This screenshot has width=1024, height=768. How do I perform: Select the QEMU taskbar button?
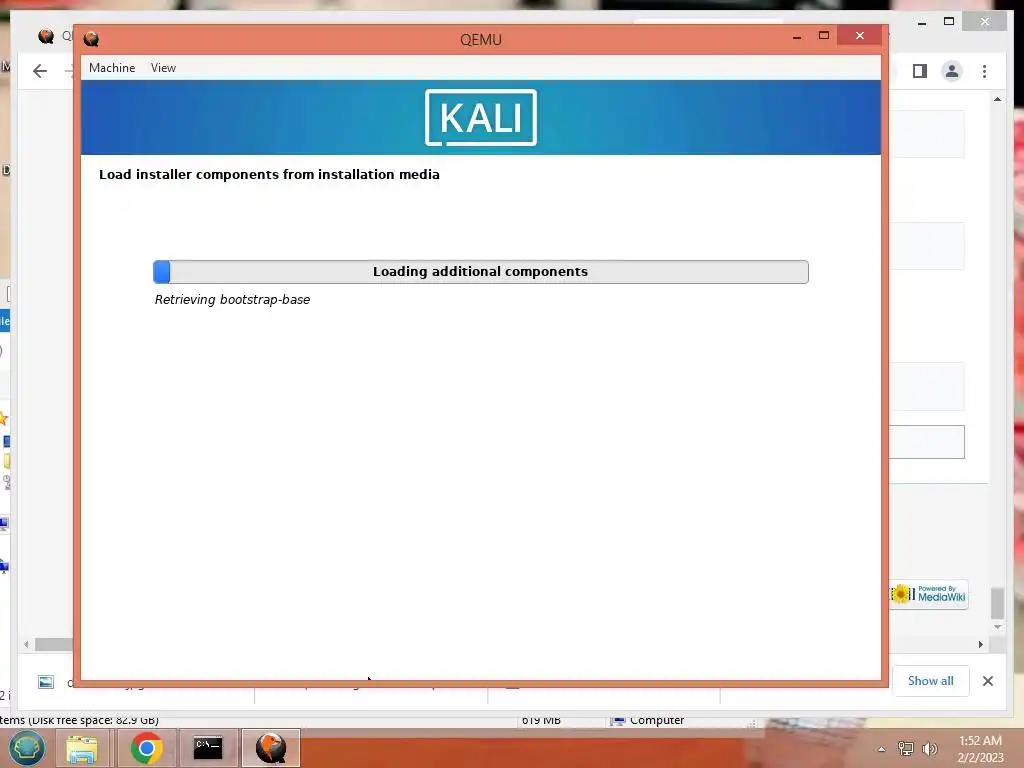coord(271,748)
